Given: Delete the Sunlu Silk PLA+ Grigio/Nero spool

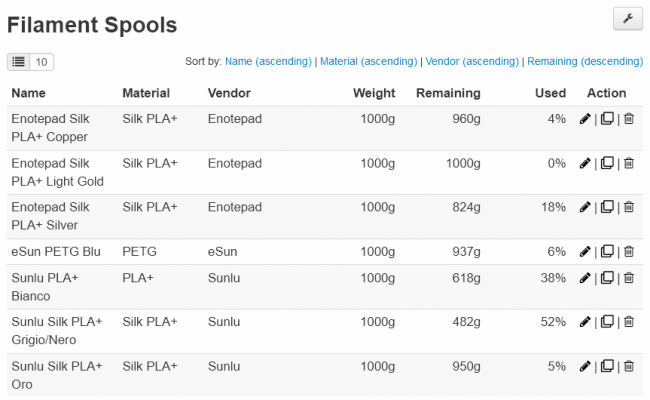Looking at the screenshot, I should [629, 322].
